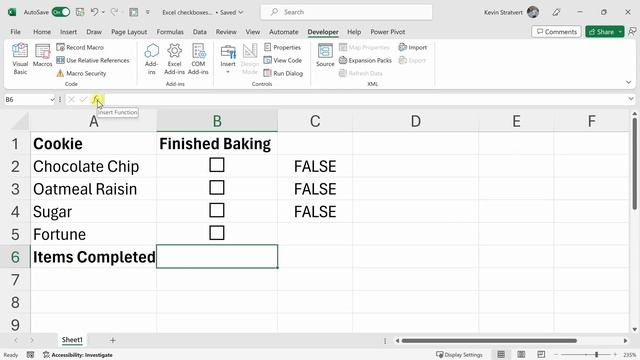This screenshot has height=360, width=640.
Task: Tick the Fortune cookie checkbox
Action: click(x=217, y=233)
